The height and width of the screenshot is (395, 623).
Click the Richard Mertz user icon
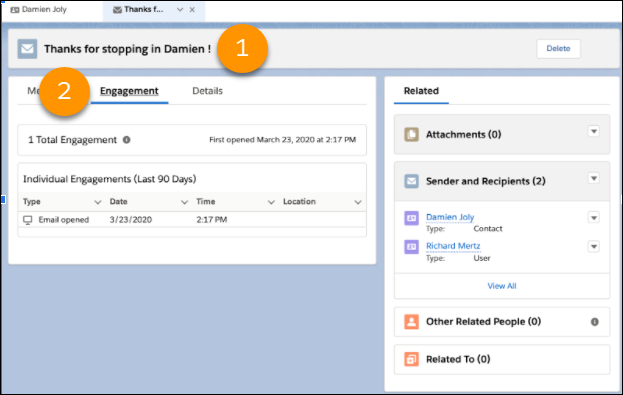(x=411, y=247)
